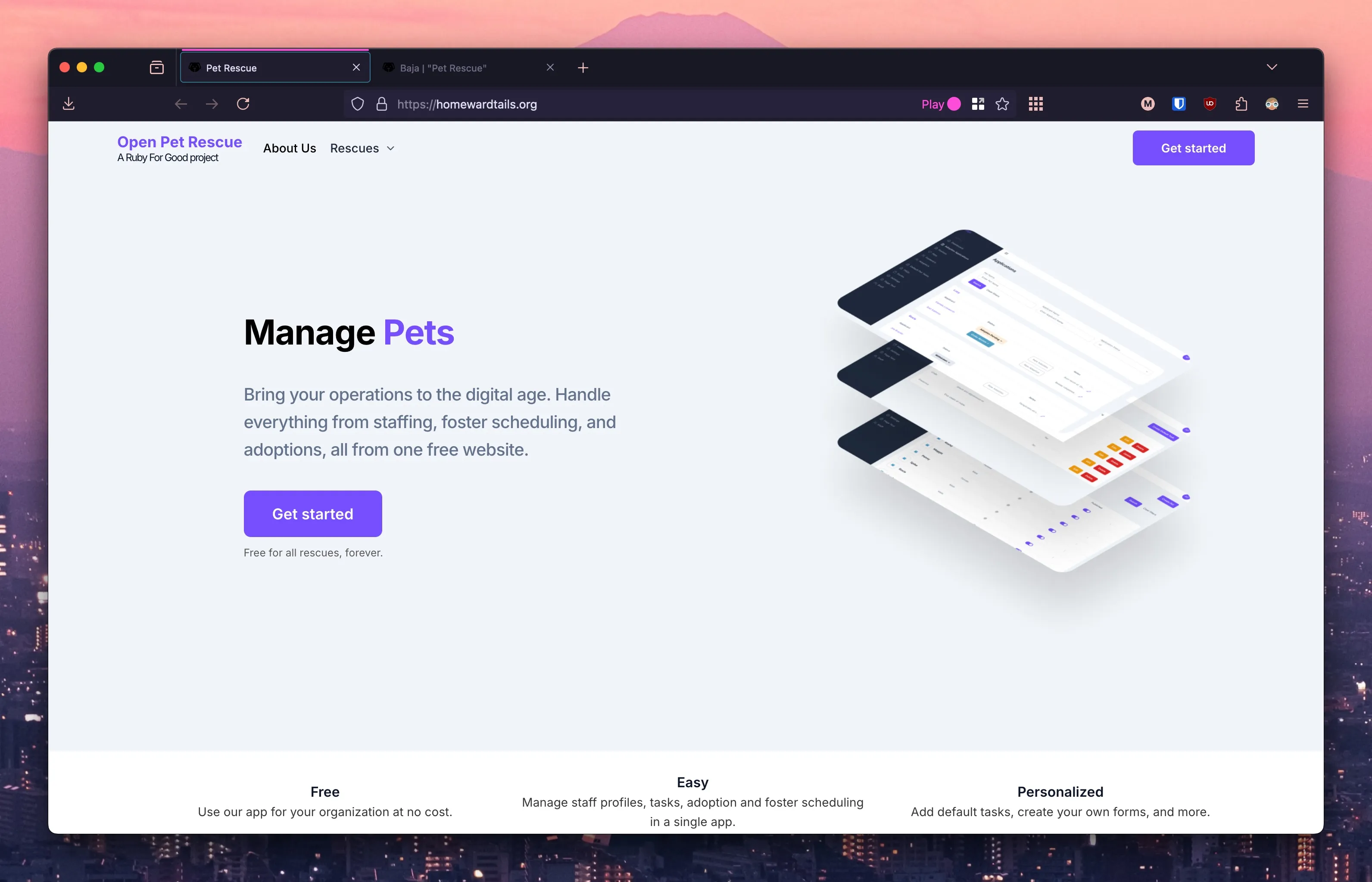Click the download arrow icon in toolbar
This screenshot has height=882, width=1372.
(69, 102)
